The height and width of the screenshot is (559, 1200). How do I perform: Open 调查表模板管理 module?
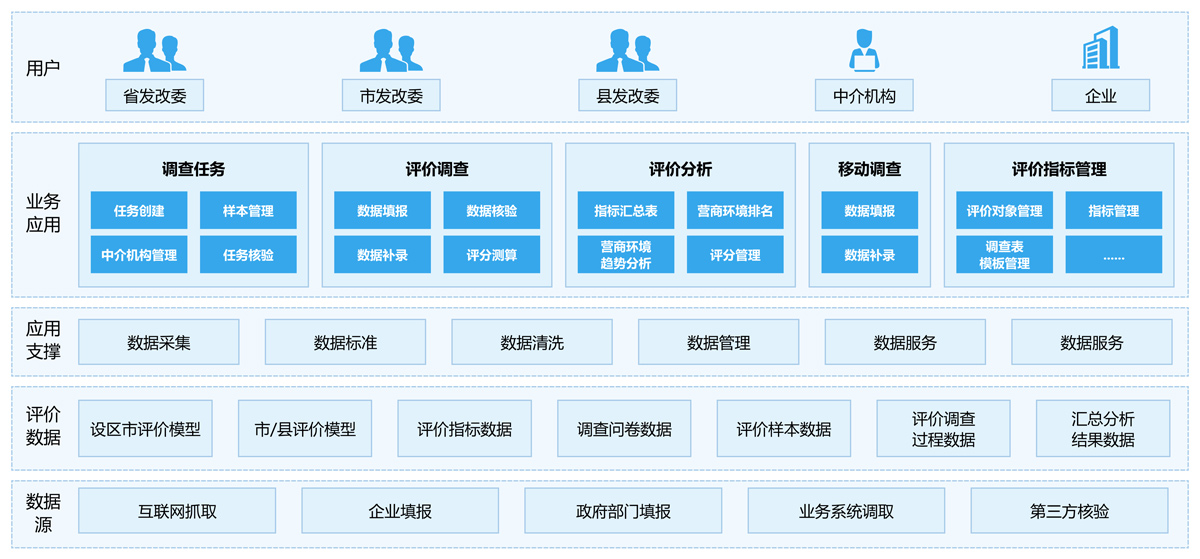pos(1004,255)
